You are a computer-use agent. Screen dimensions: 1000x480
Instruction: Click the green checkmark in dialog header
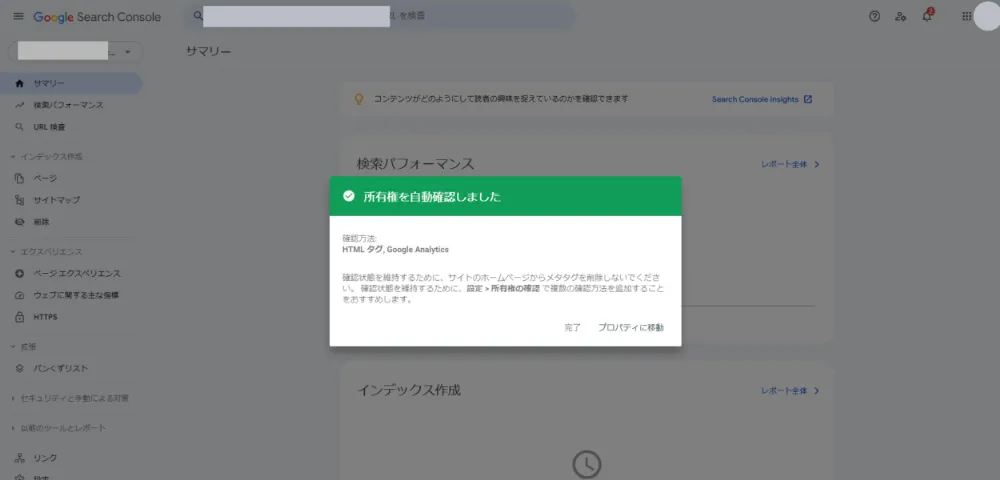pyautogui.click(x=348, y=196)
